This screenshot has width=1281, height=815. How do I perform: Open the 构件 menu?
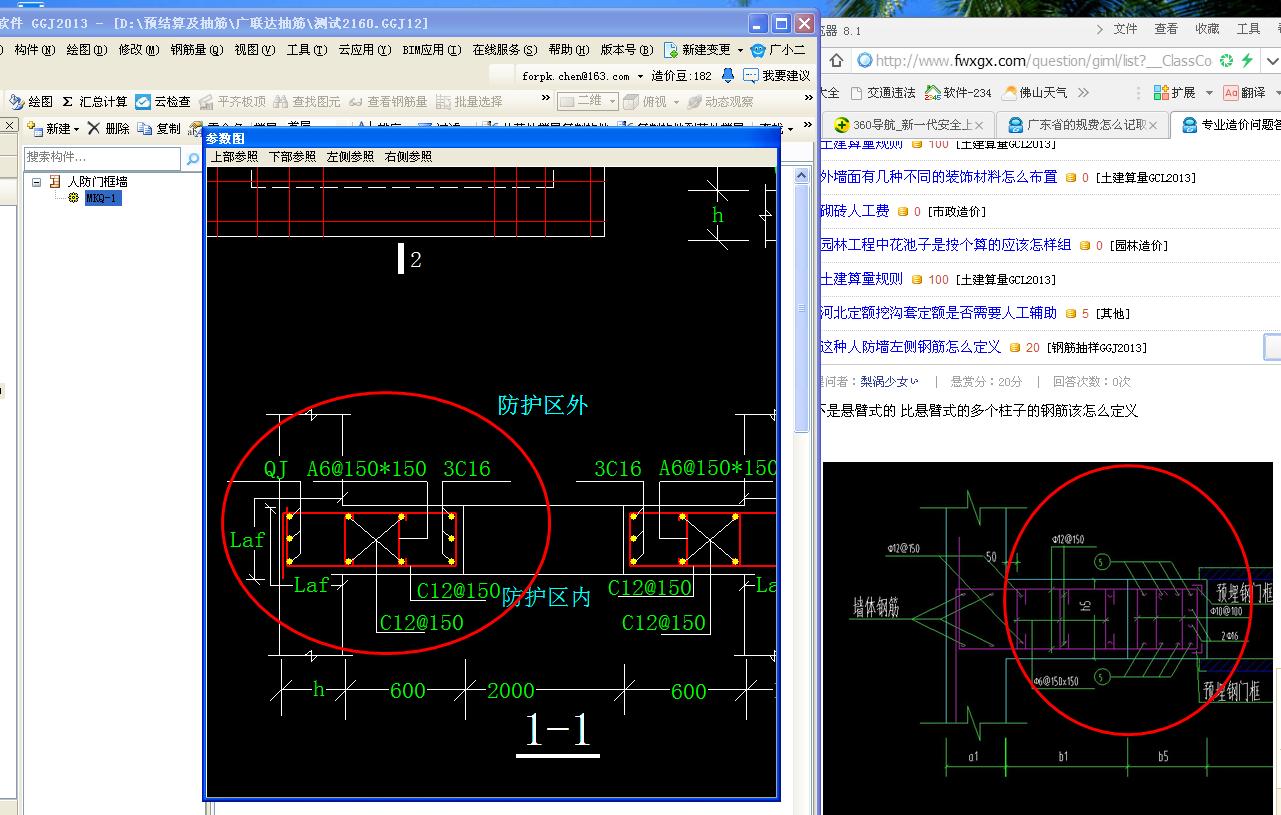(x=34, y=49)
